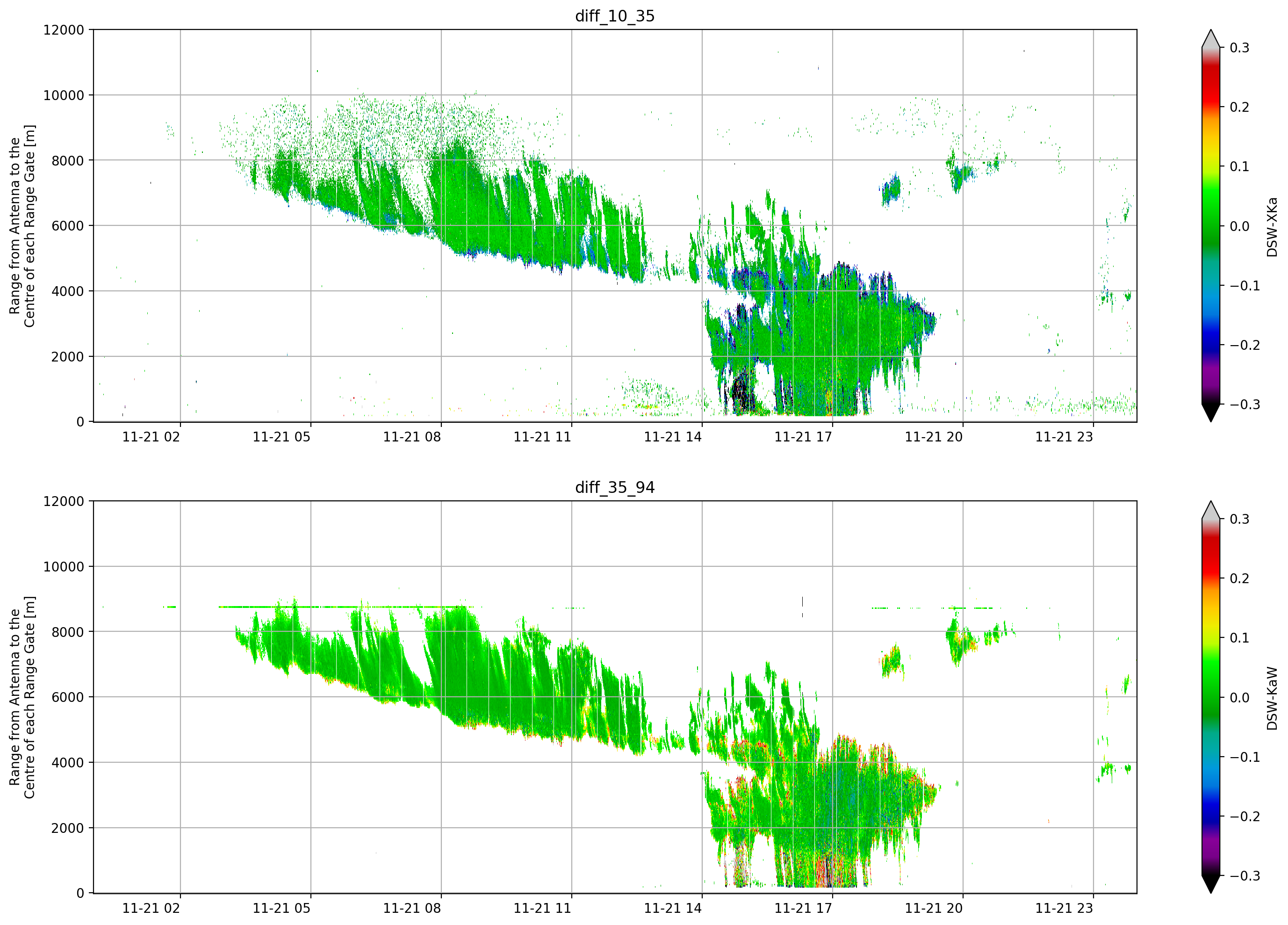1288x925 pixels.
Task: Click the '11-21 23' time label under diff_10_35
Action: tap(1064, 437)
